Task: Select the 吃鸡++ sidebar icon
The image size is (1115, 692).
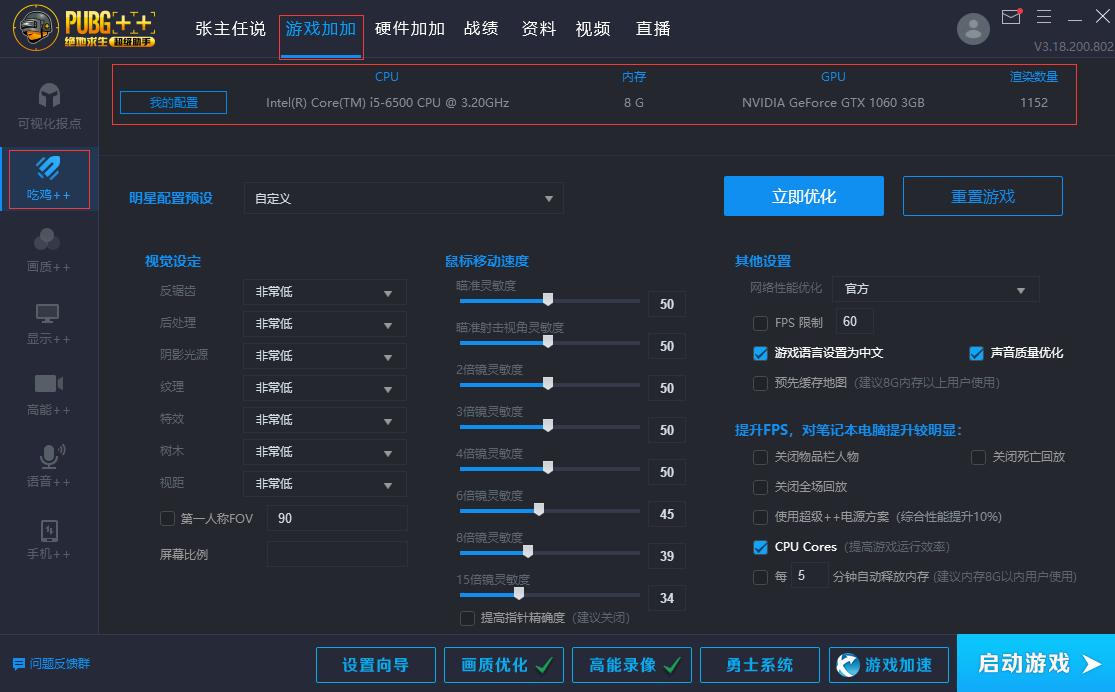Action: pyautogui.click(x=48, y=178)
